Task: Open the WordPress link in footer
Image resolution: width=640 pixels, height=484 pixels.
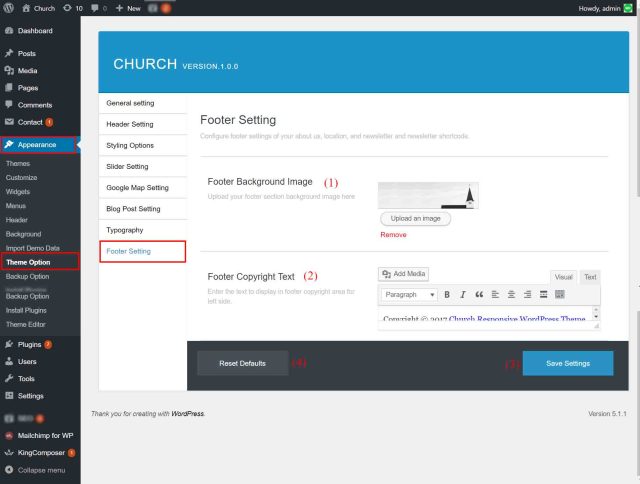Action: (x=187, y=414)
